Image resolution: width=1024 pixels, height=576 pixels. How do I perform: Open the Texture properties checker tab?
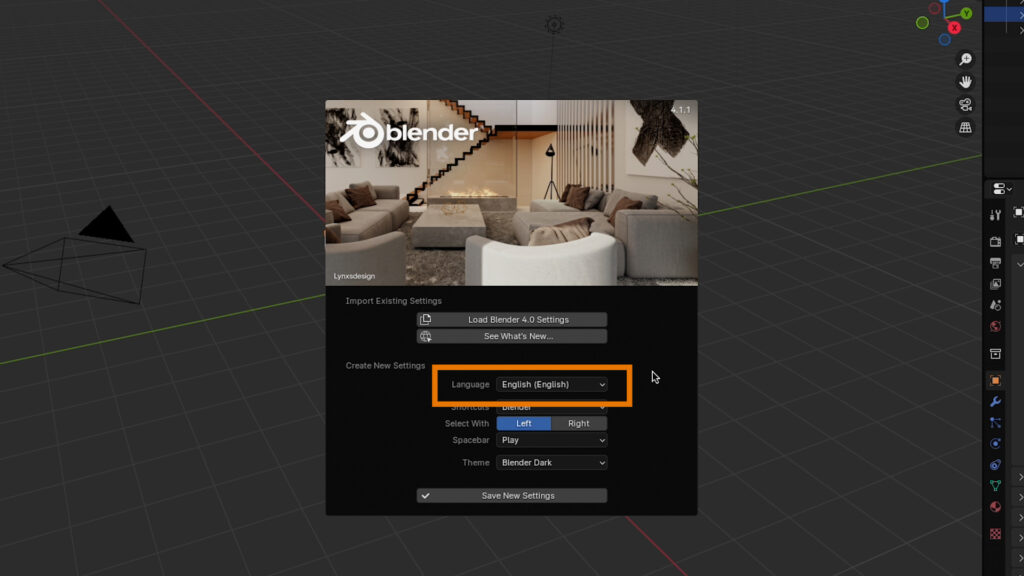[995, 534]
